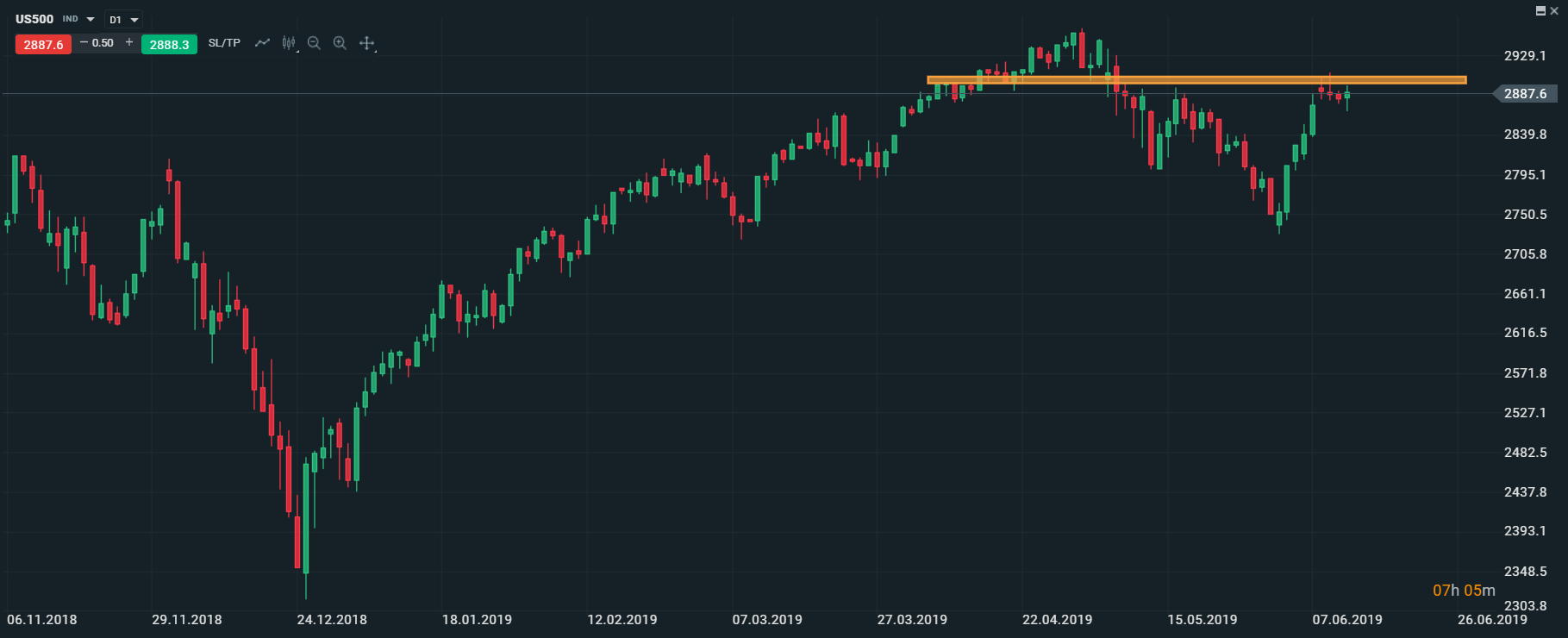
Task: Click the 07h 05m candle countdown timer
Action: coord(1464,591)
